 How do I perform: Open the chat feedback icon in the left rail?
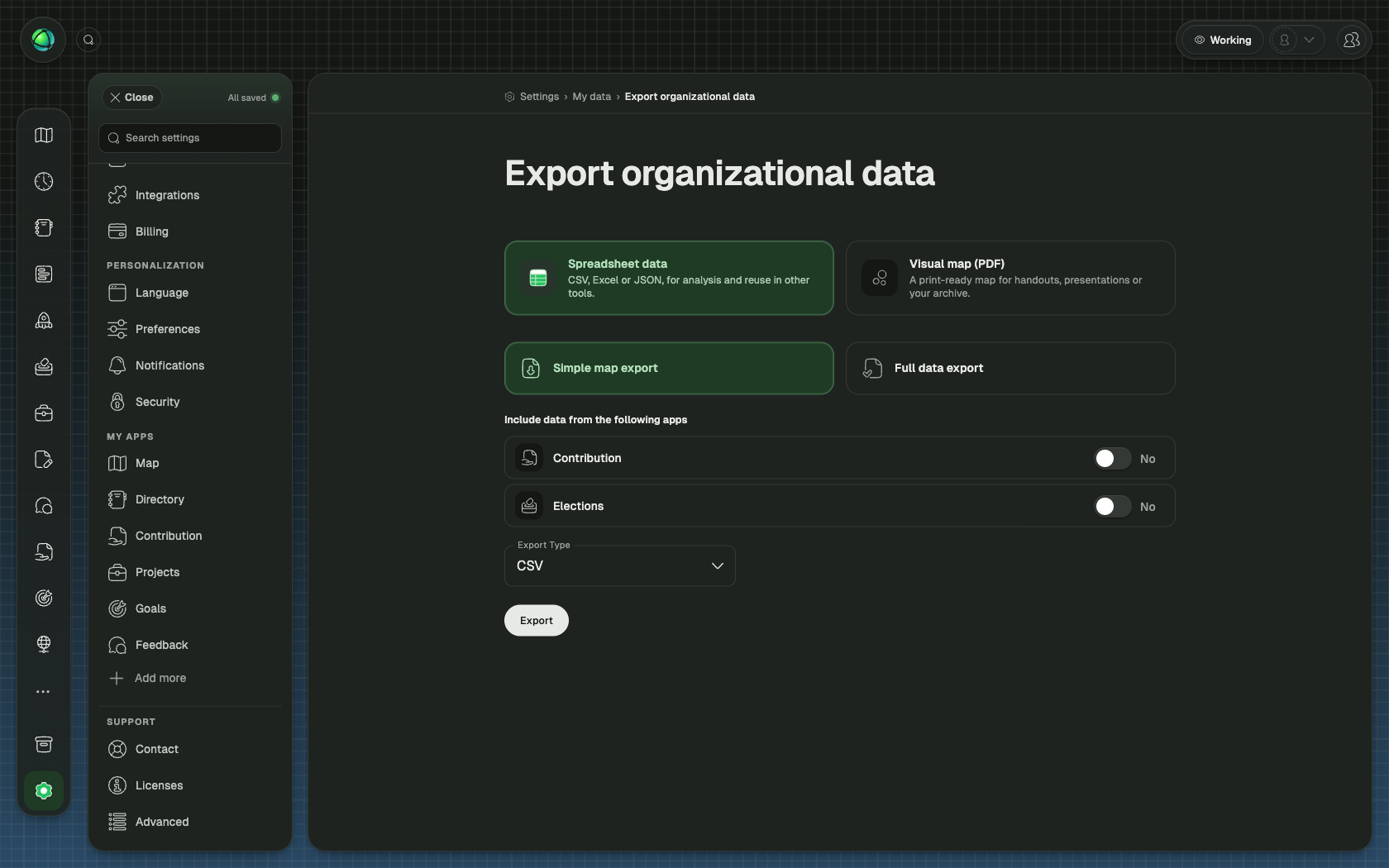(44, 506)
